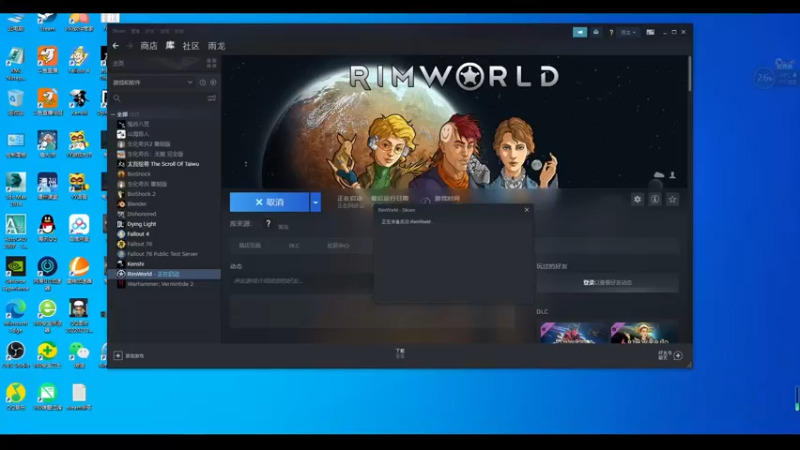
Task: Collapse the 全部 games category
Action: coord(113,114)
